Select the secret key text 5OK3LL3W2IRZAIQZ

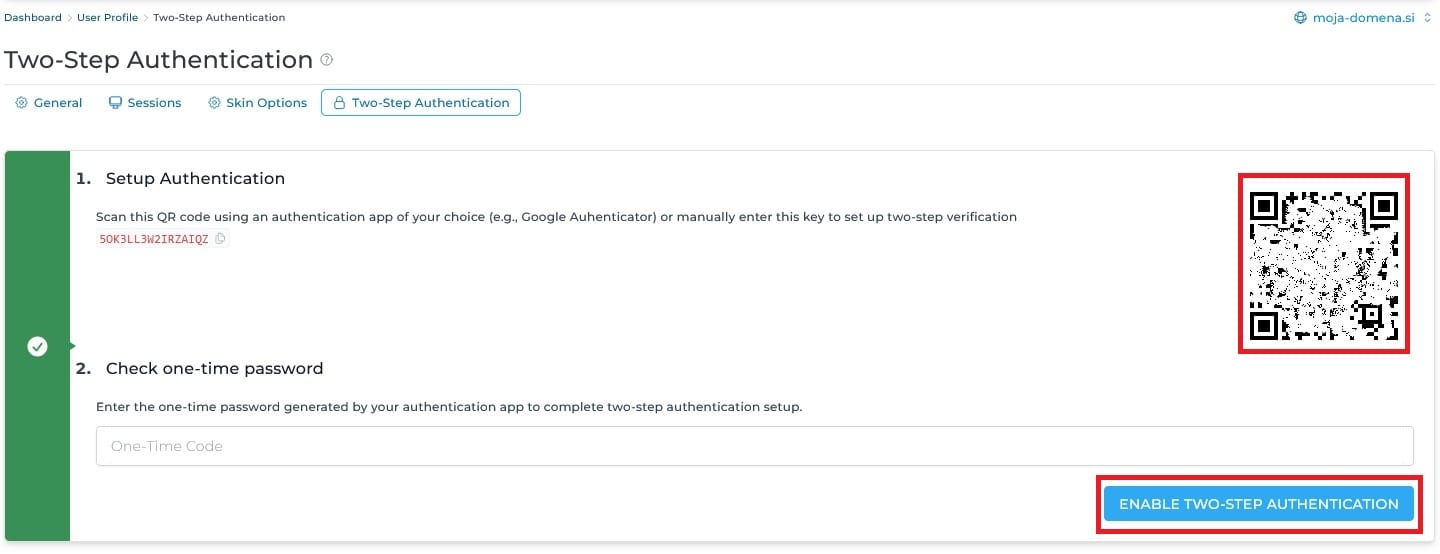154,239
